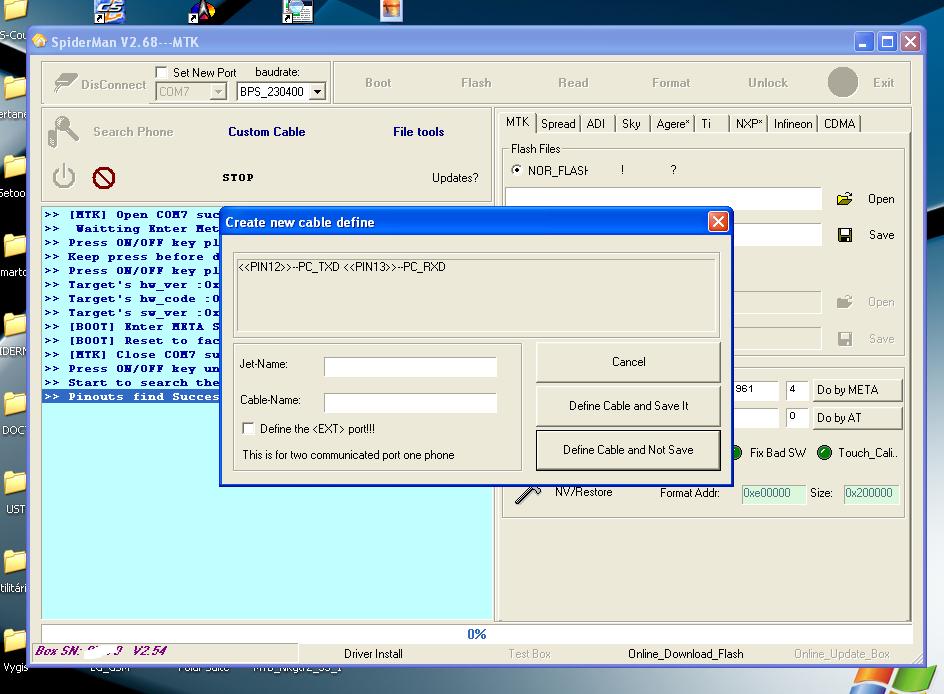Click the green Touch_Cali indicator icon
This screenshot has height=694, width=944.
coord(824,453)
